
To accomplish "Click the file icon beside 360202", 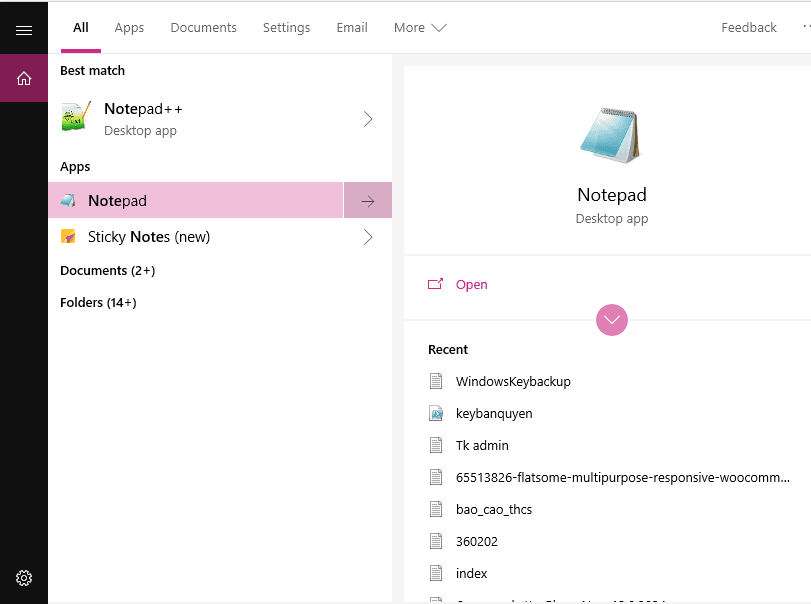I will click(436, 541).
